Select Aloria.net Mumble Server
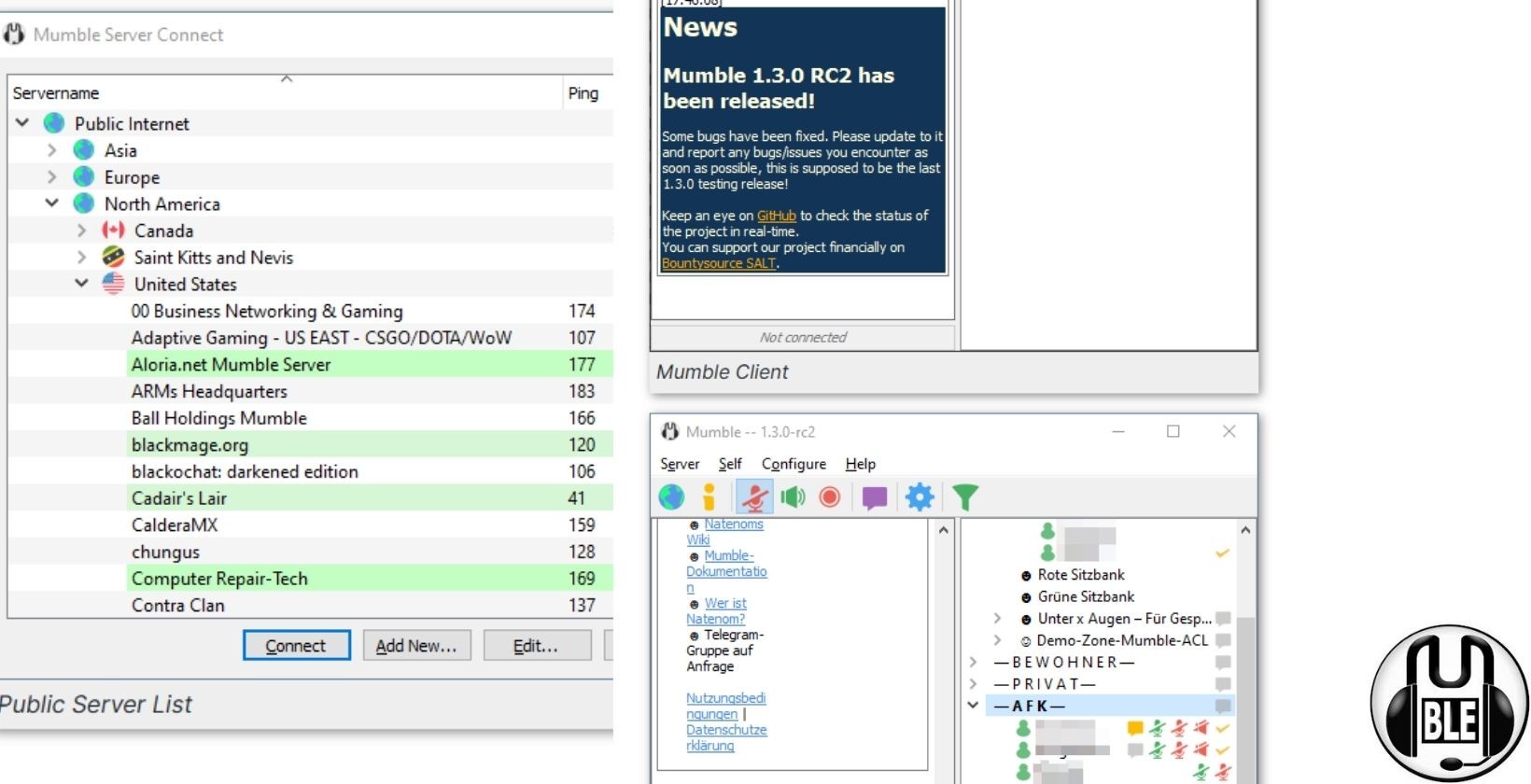 (x=370, y=364)
